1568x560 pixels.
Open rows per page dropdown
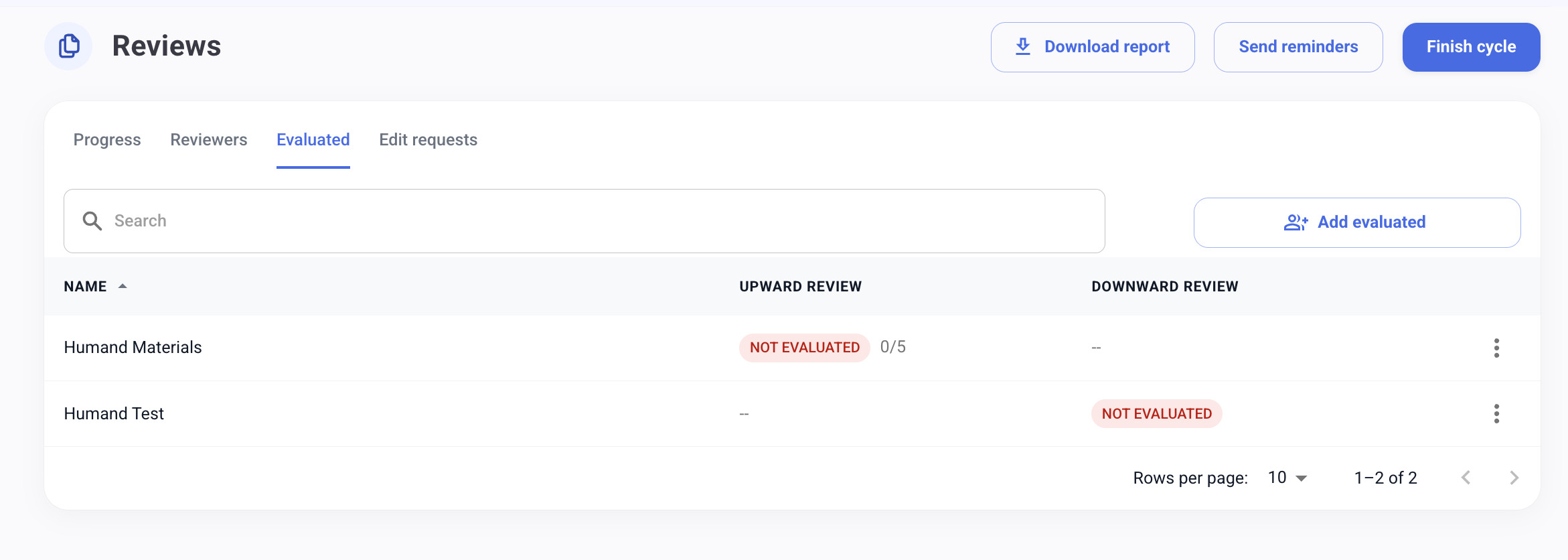(1287, 478)
